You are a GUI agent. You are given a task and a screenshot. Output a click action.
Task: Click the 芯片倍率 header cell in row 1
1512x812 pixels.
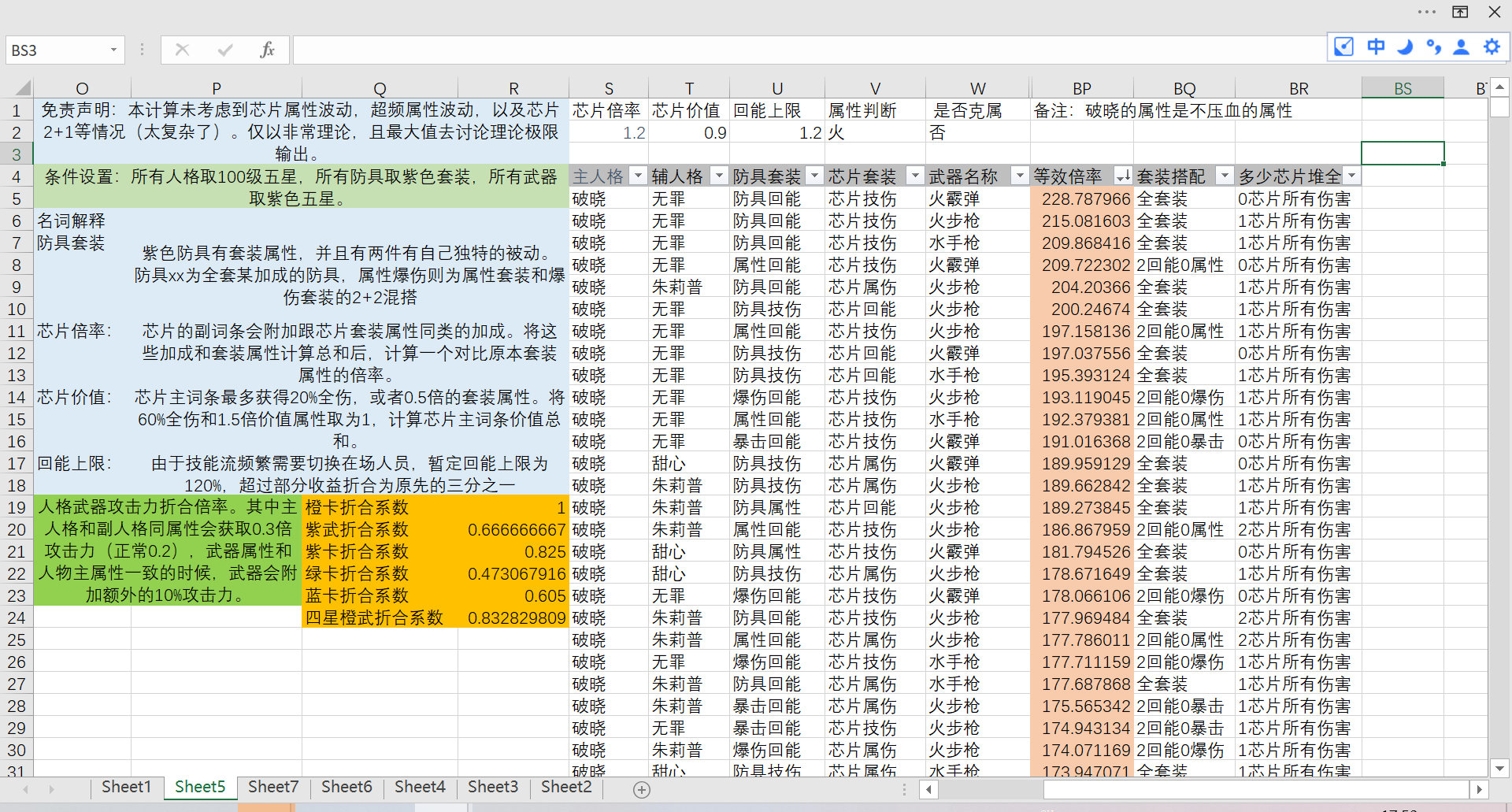tap(609, 110)
